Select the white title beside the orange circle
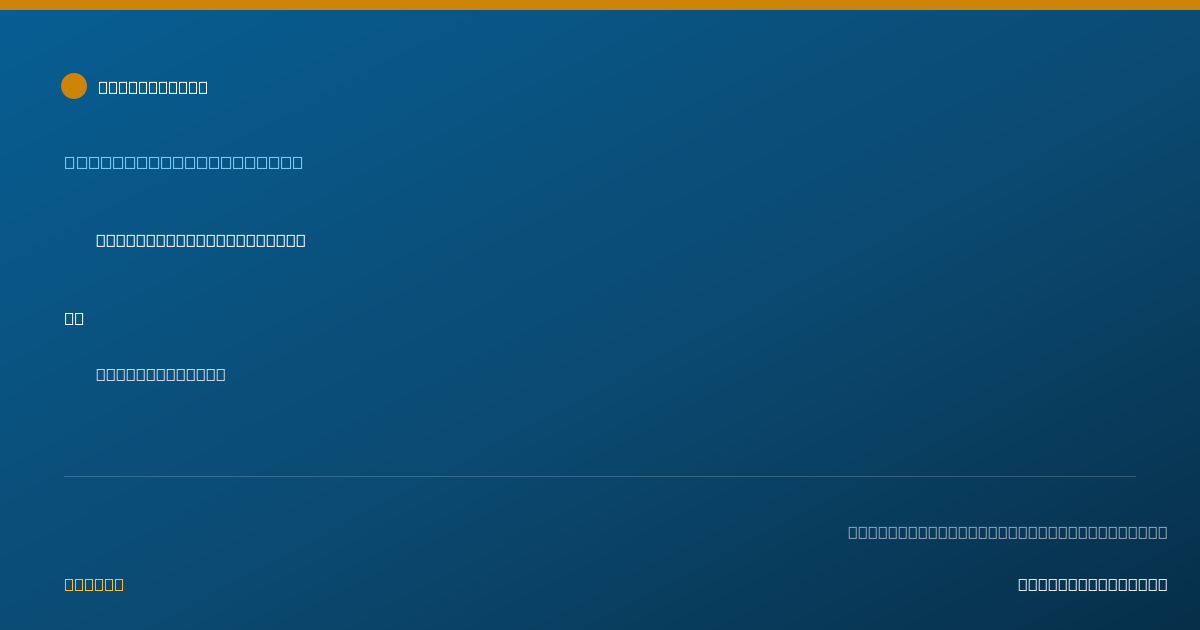 (153, 87)
